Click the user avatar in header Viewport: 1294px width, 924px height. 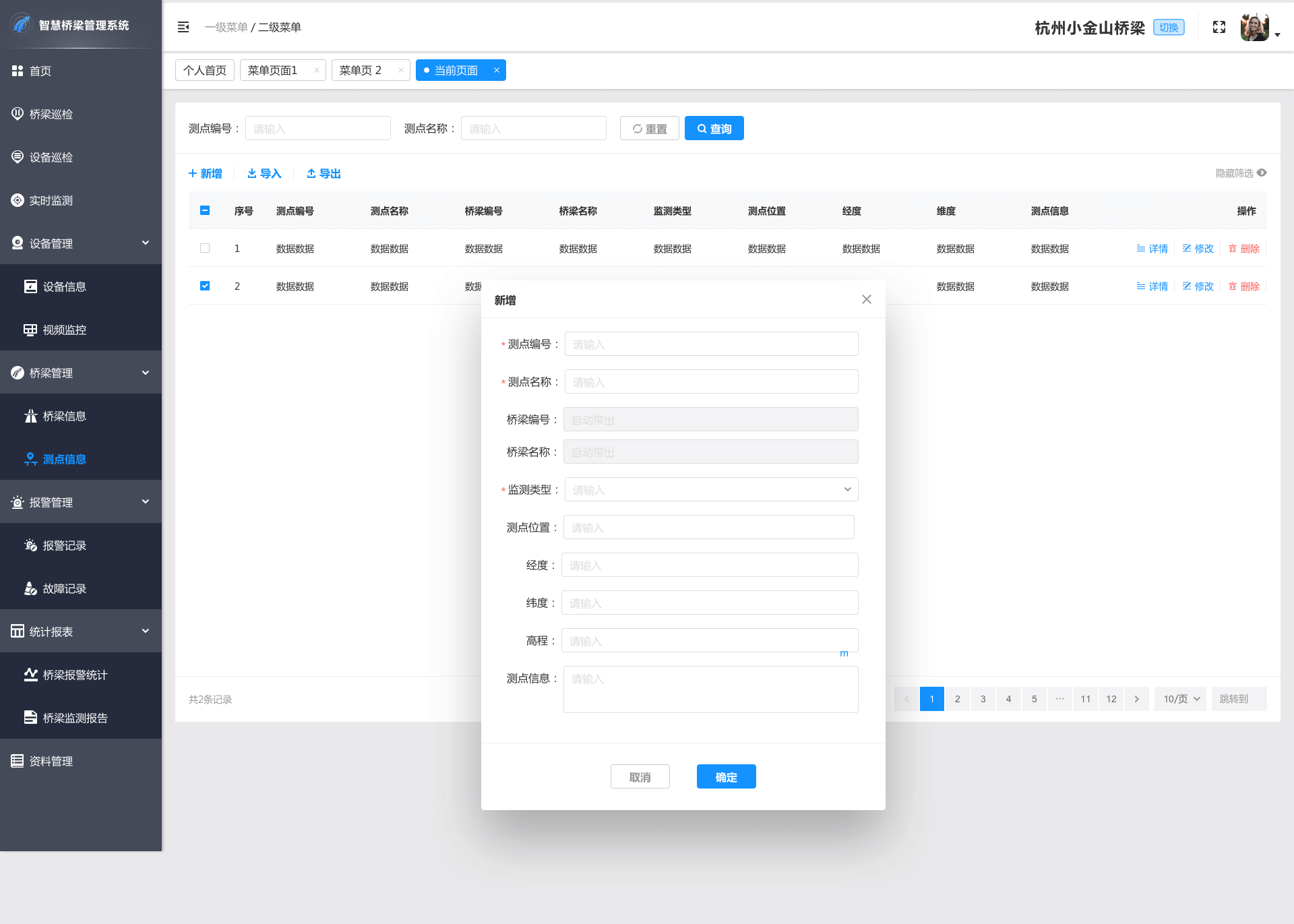1254,28
